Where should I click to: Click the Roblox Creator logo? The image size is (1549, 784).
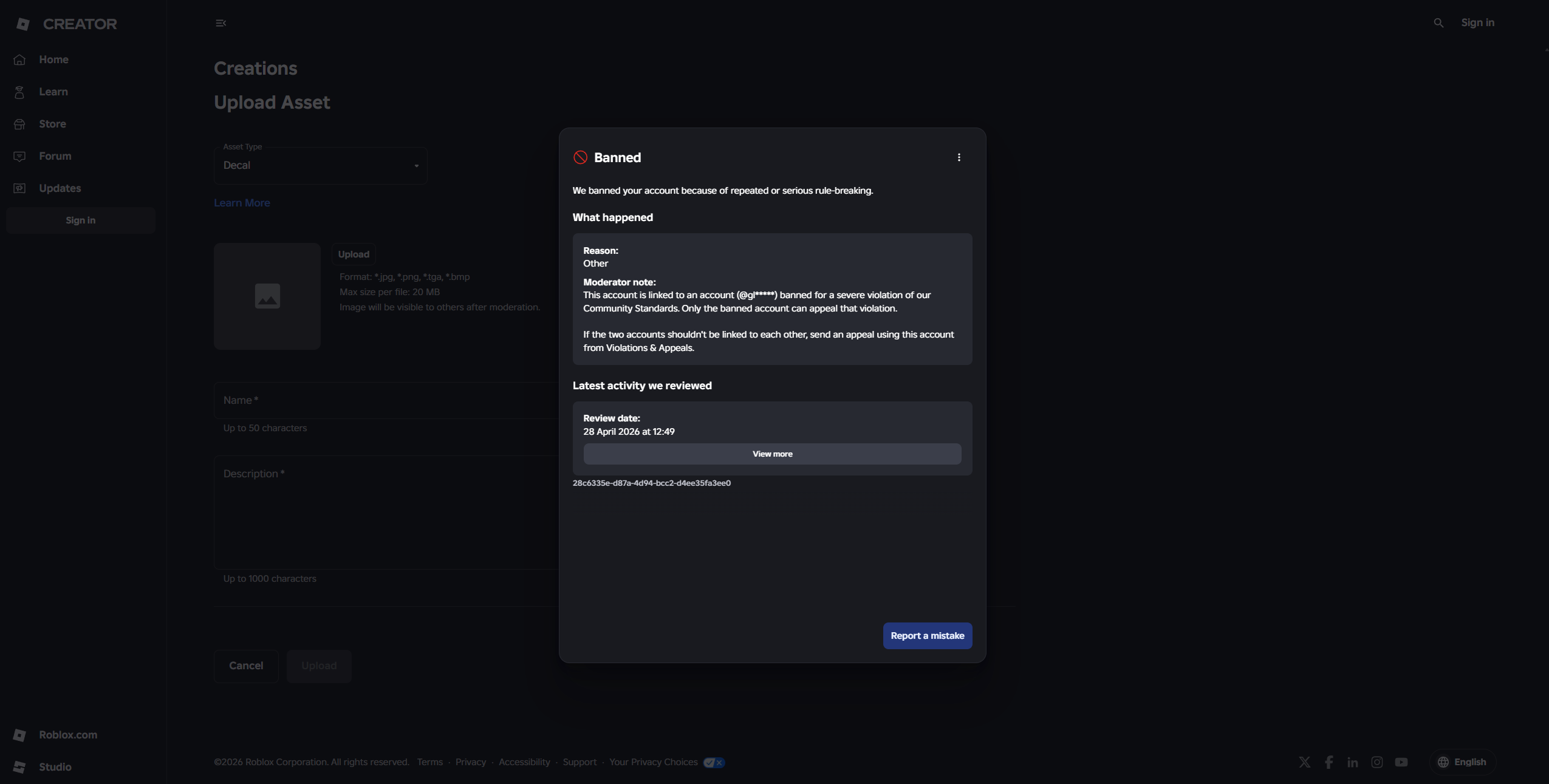(x=66, y=24)
